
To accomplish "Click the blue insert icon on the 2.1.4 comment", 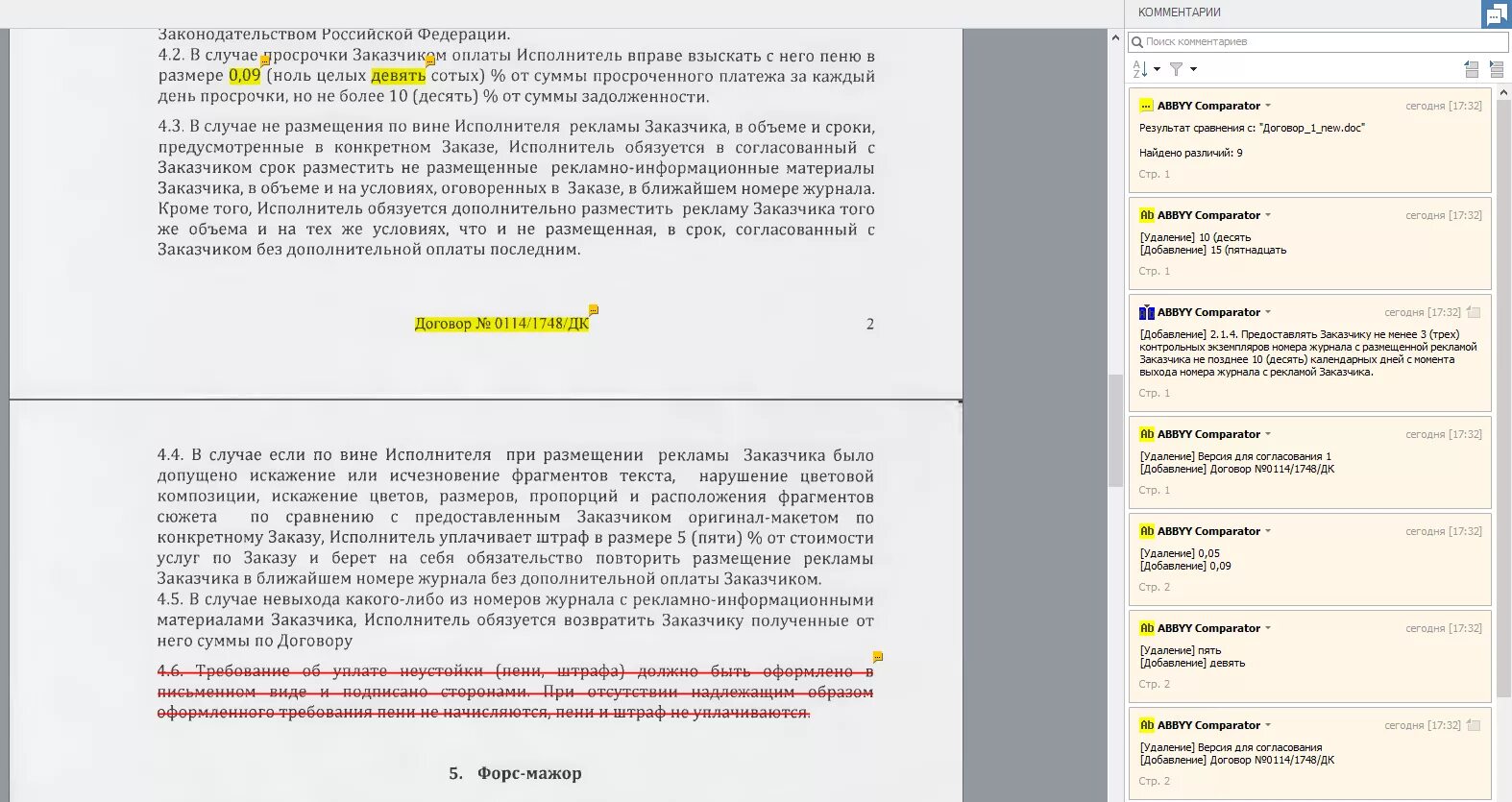I will click(x=1146, y=312).
